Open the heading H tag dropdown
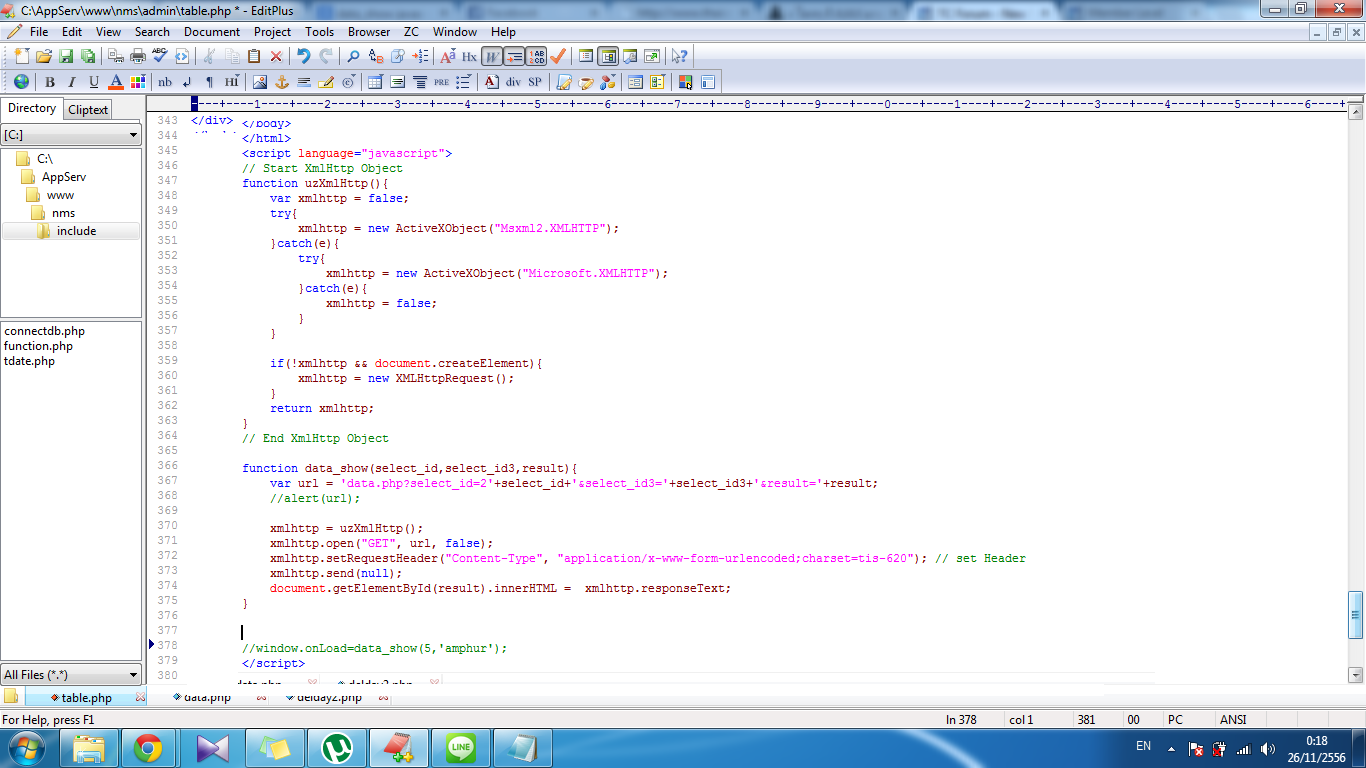 (232, 82)
